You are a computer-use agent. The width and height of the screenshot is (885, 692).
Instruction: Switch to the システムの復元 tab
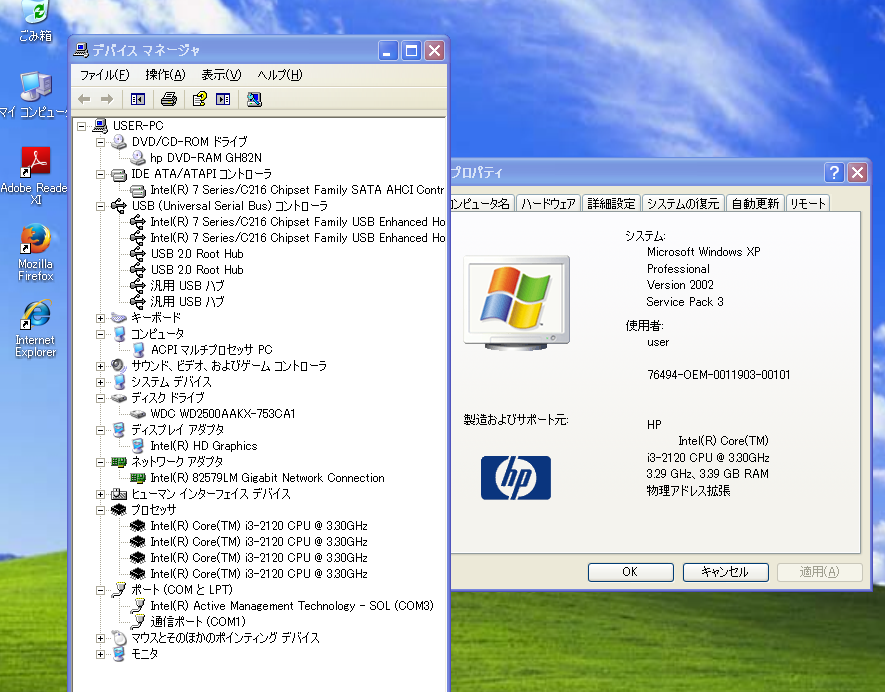[x=683, y=203]
